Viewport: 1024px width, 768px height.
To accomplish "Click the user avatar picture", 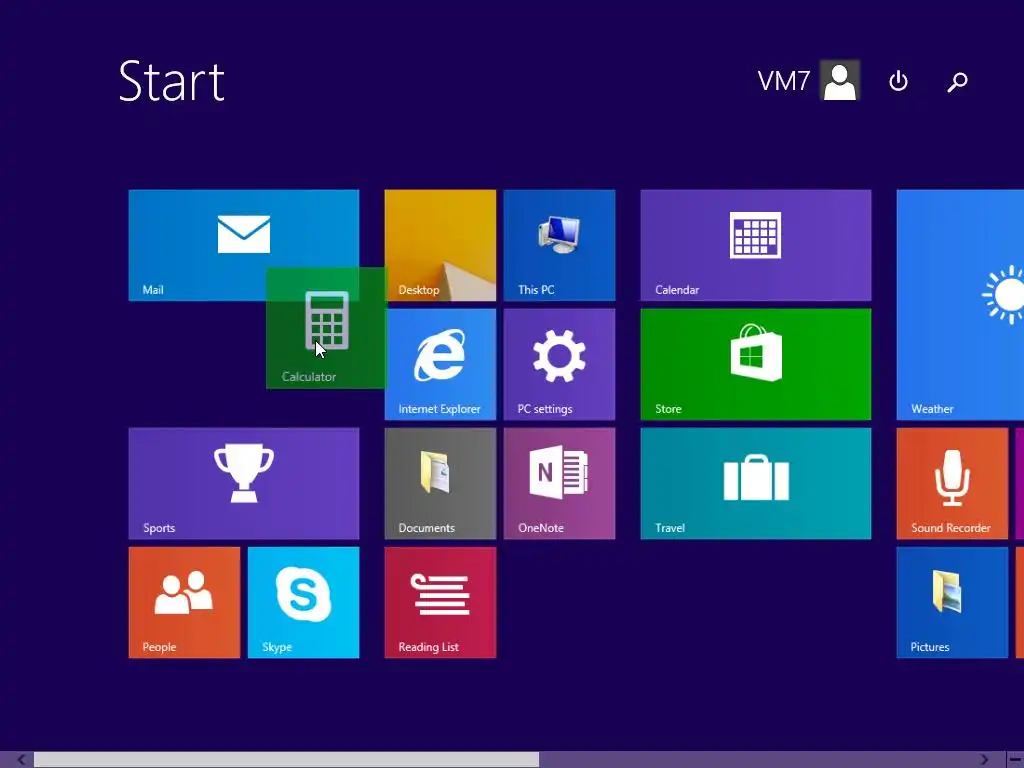I will pos(840,81).
